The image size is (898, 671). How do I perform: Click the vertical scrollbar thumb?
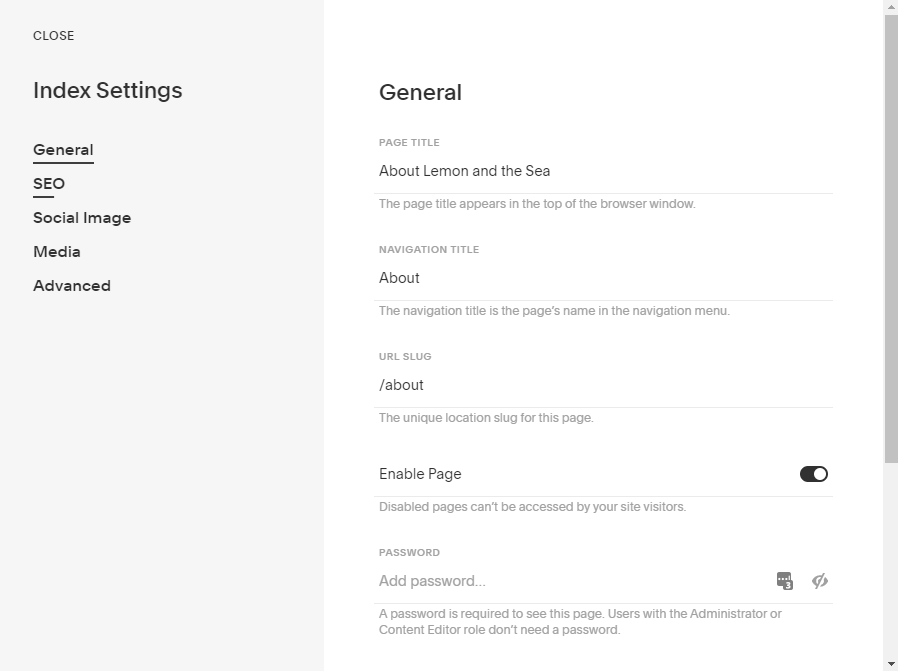click(891, 240)
